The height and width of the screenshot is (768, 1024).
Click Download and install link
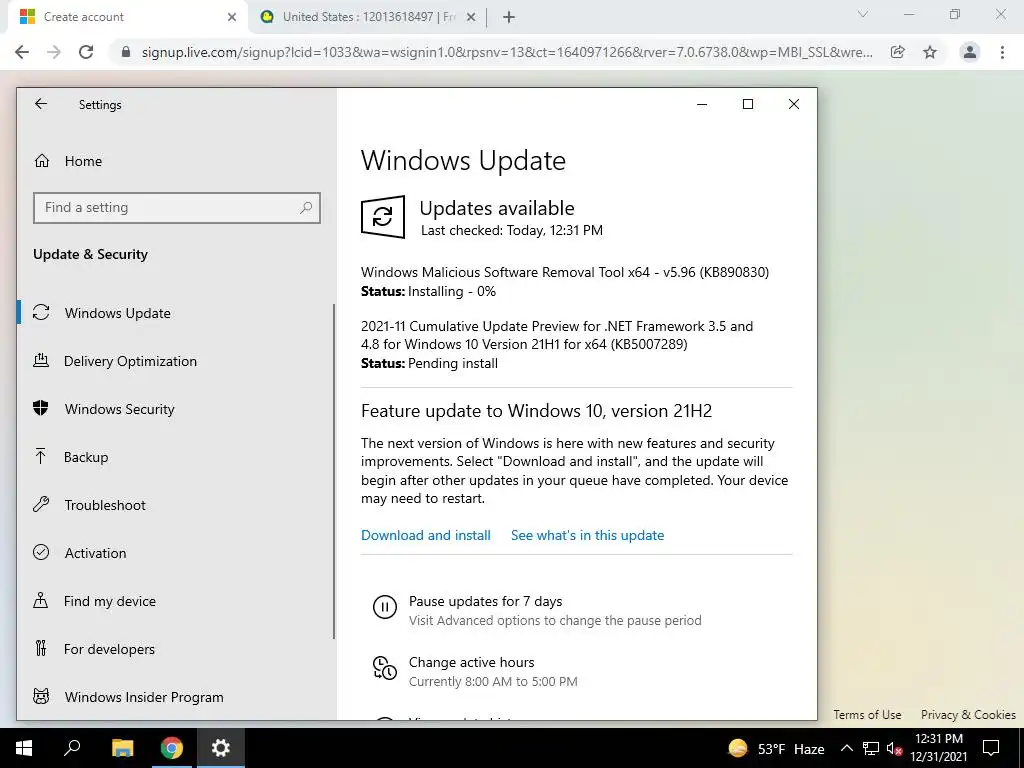(x=426, y=535)
